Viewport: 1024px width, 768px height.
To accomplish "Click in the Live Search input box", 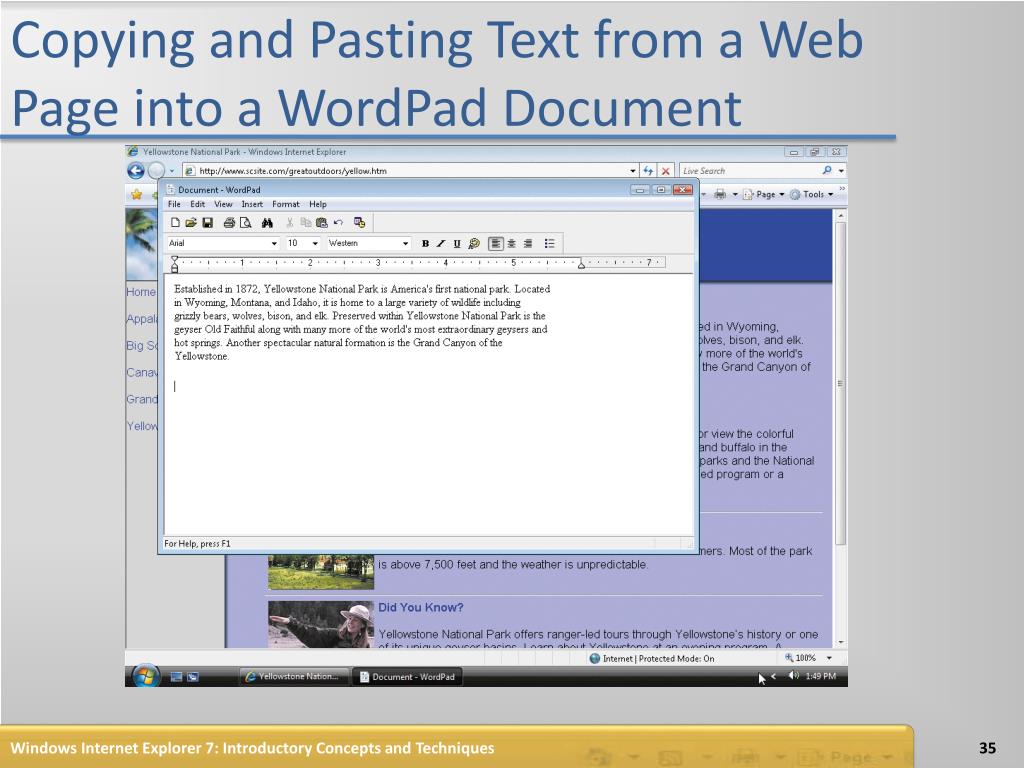I will [751, 170].
